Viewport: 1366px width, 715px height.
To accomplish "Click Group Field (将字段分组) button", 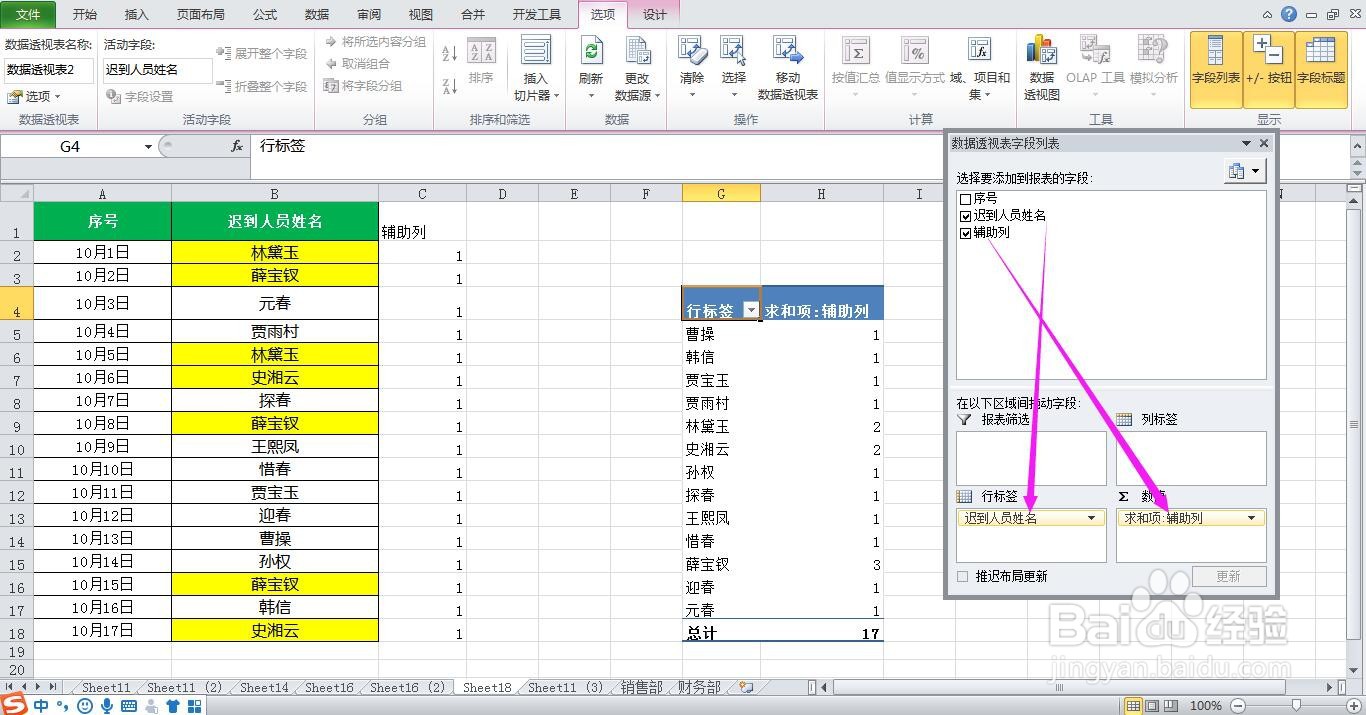I will tap(363, 86).
